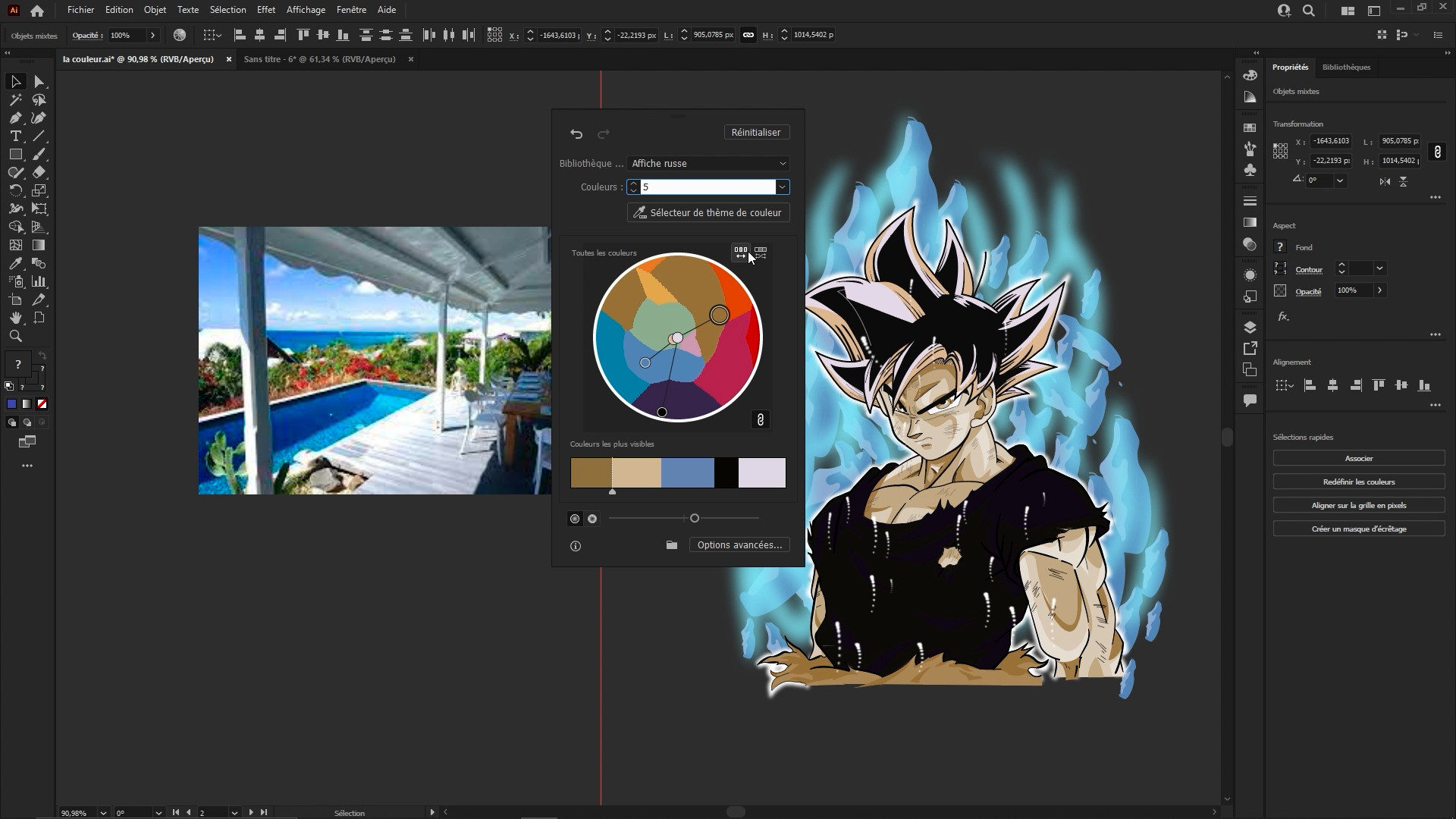Click the Illustrator home icon
Viewport: 1456px width, 819px height.
[36, 11]
